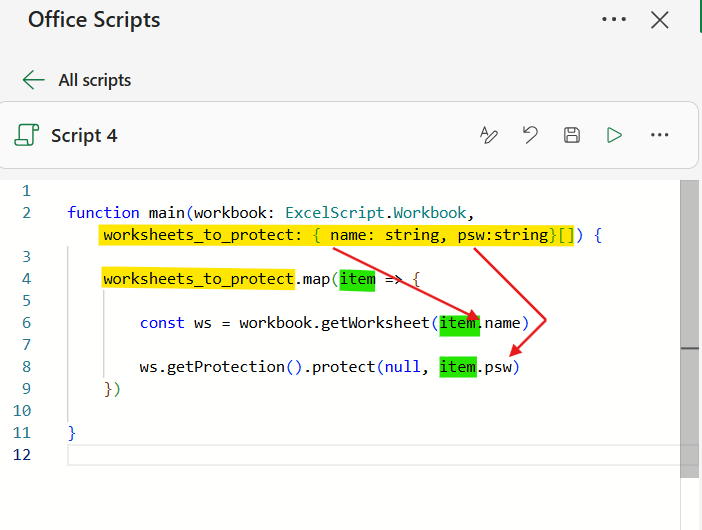Click 'worksheets_to_protect' on line 4
Screen dimensions: 702x530
(198, 279)
